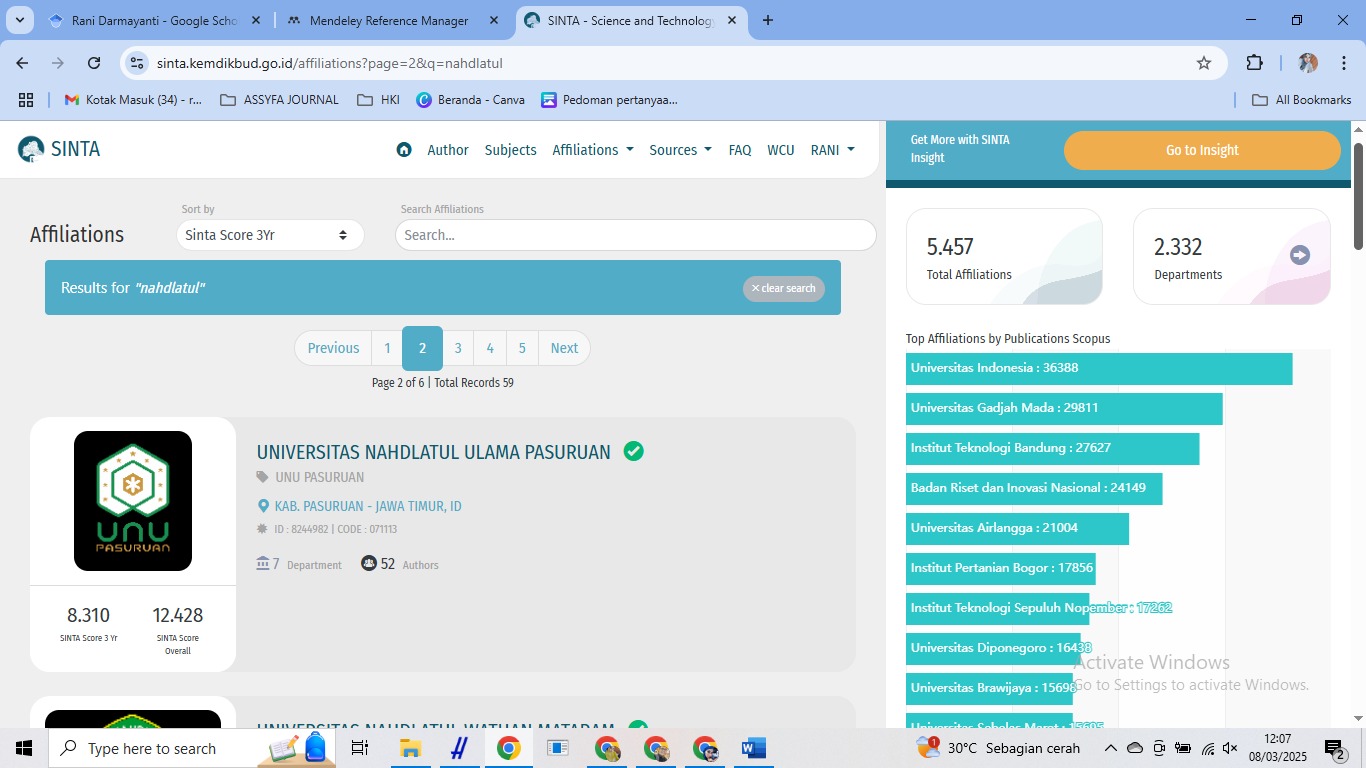Viewport: 1366px width, 768px height.
Task: Open the Windows Start menu
Action: coord(24,748)
